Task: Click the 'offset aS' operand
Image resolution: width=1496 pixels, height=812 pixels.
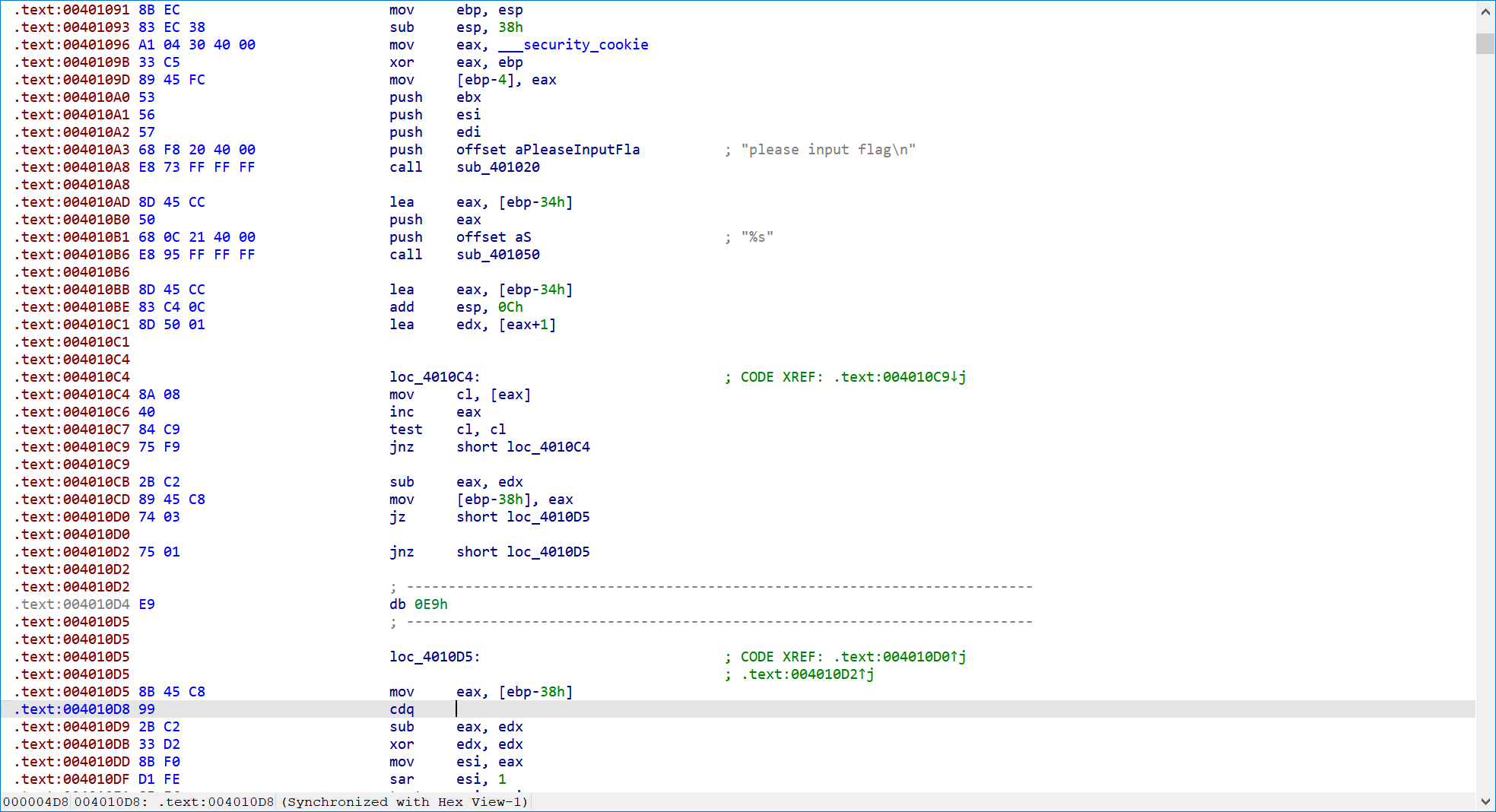Action: click(494, 237)
